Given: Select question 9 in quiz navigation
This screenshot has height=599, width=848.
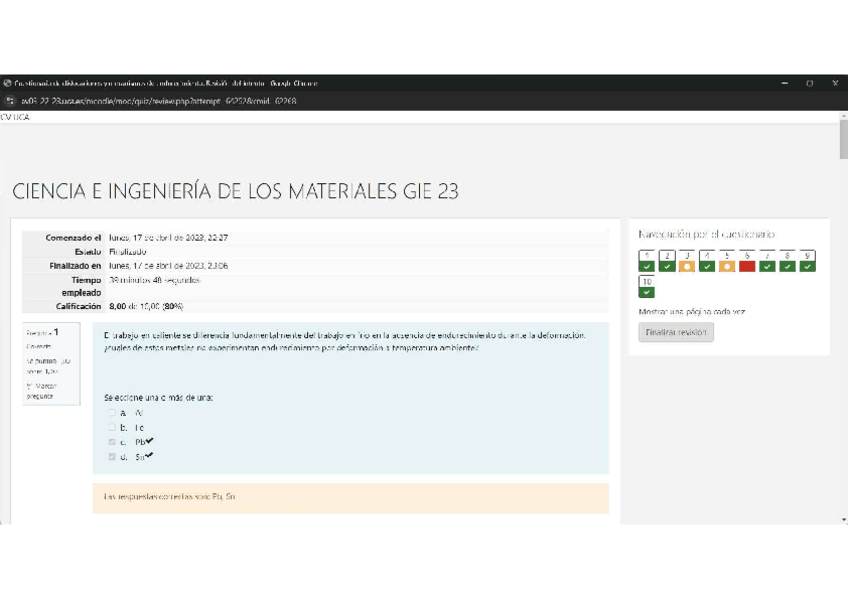Looking at the screenshot, I should 807,262.
